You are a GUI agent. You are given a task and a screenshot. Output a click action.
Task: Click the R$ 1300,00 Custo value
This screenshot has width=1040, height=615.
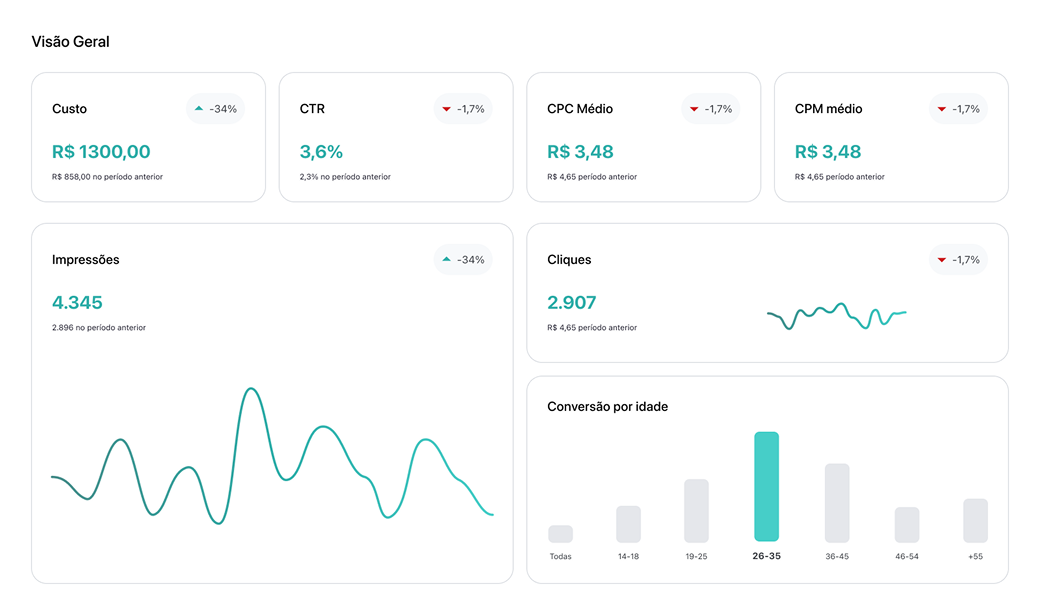pos(101,152)
